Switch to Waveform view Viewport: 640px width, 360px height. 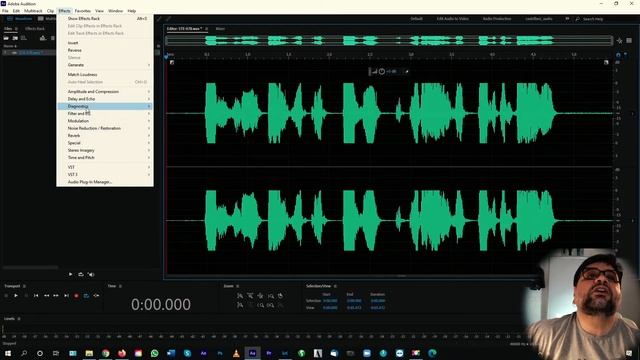pyautogui.click(x=20, y=19)
